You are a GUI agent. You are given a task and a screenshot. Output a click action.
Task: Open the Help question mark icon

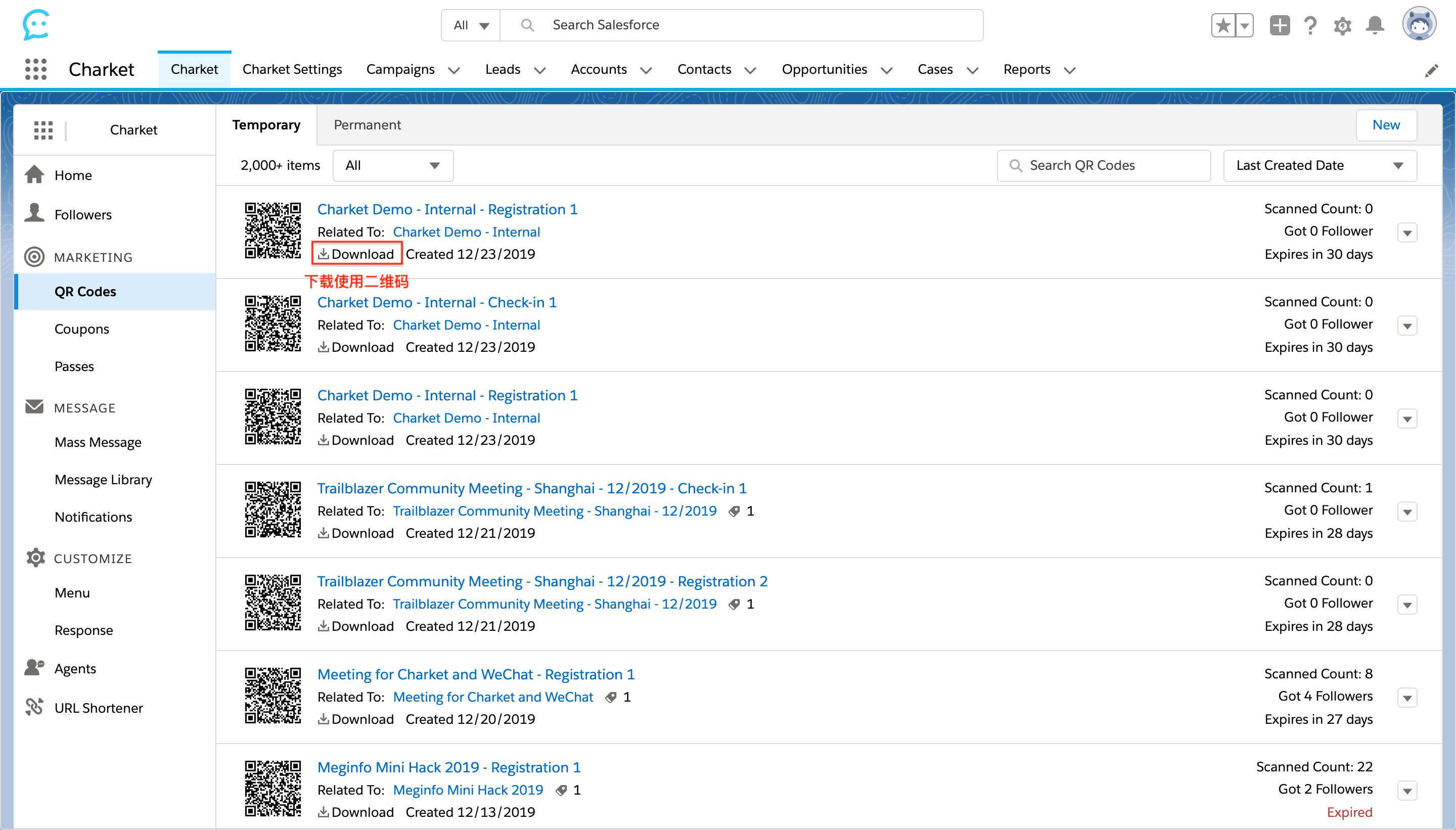point(1310,25)
